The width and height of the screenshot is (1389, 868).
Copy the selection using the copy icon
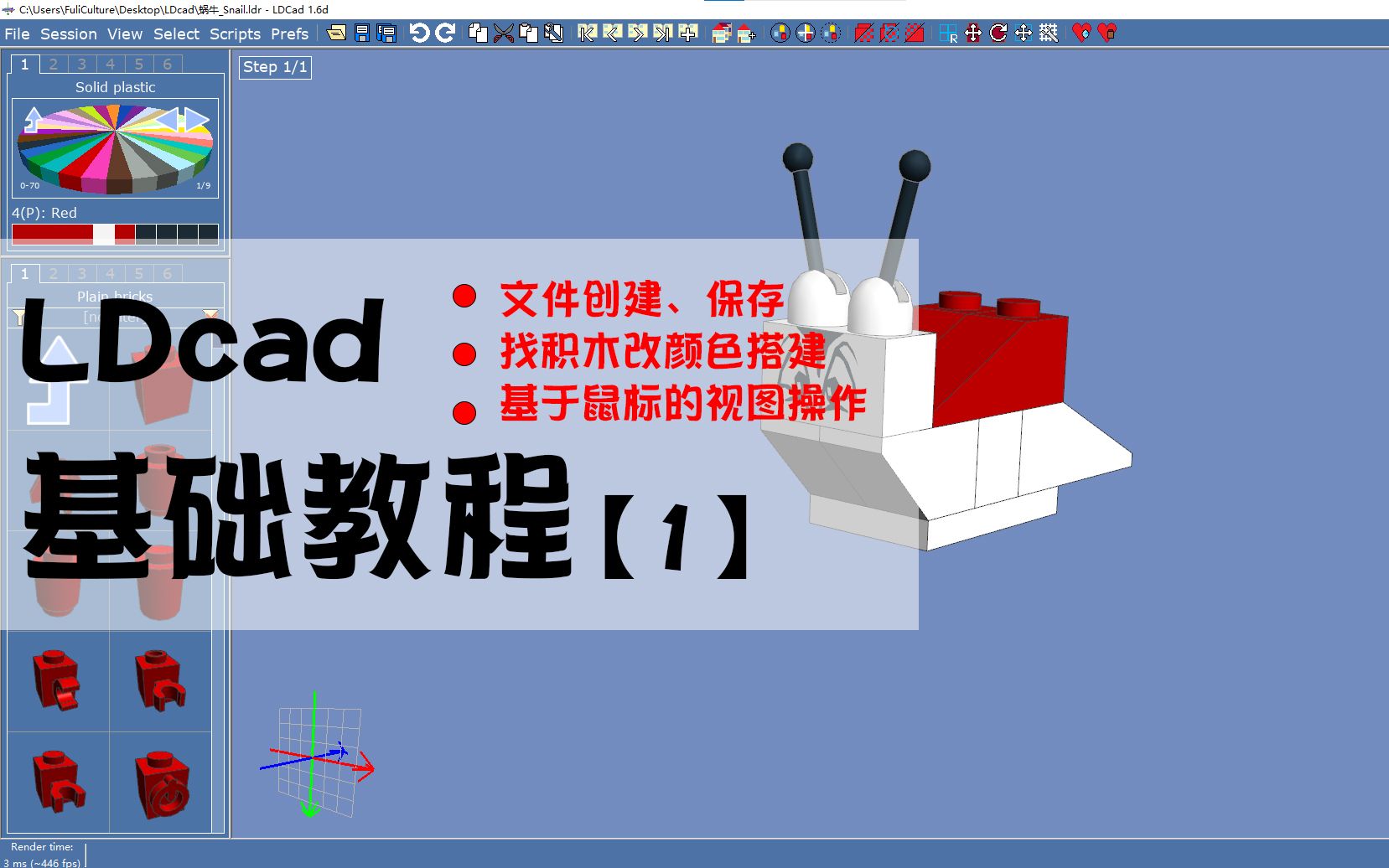[x=478, y=33]
